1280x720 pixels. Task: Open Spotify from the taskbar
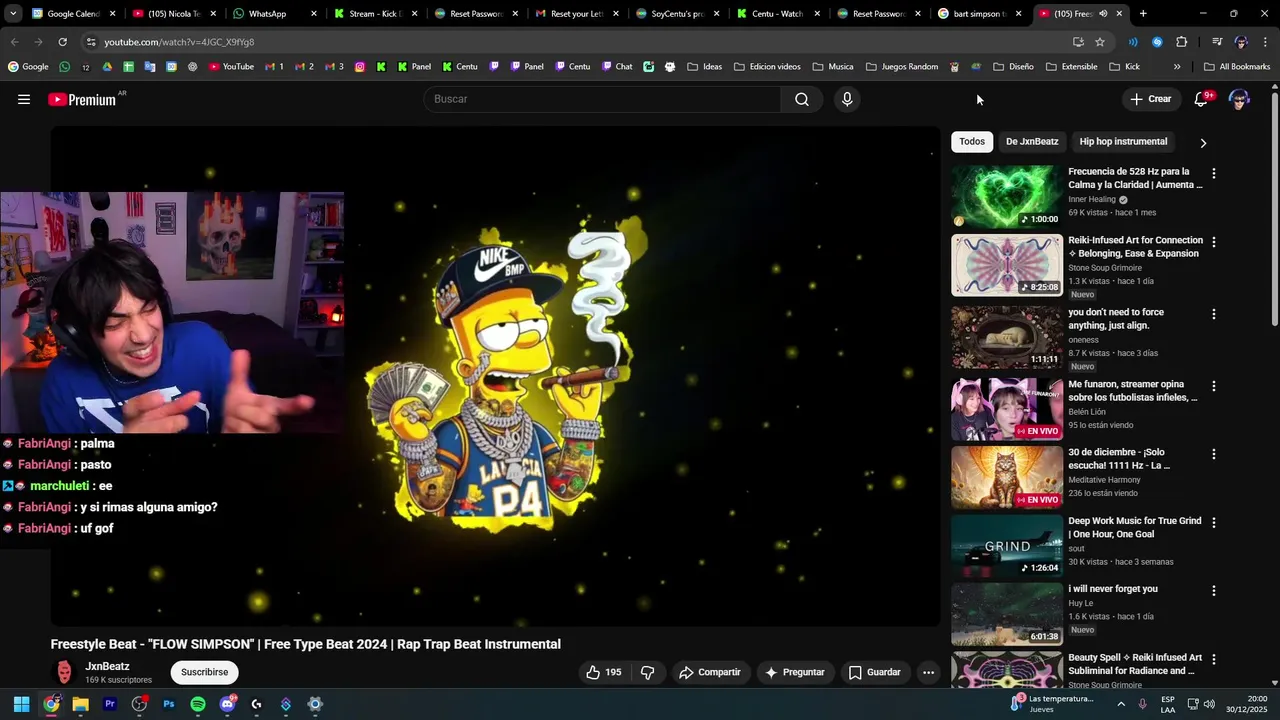(198, 704)
